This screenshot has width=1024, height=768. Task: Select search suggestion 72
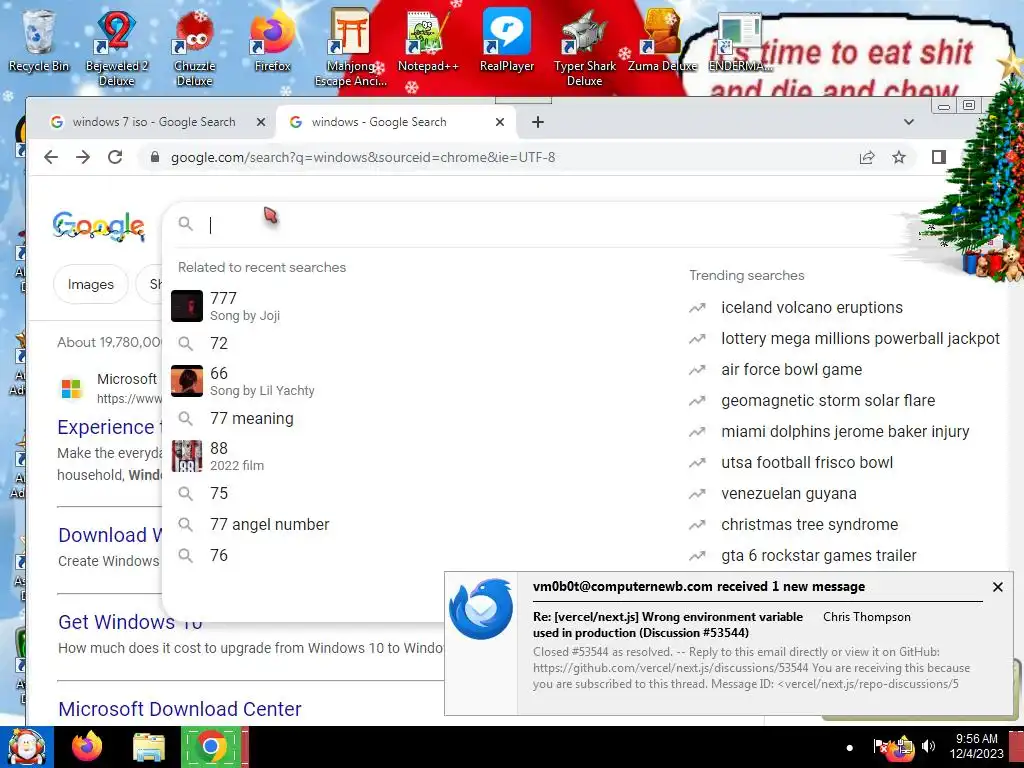pyautogui.click(x=418, y=344)
